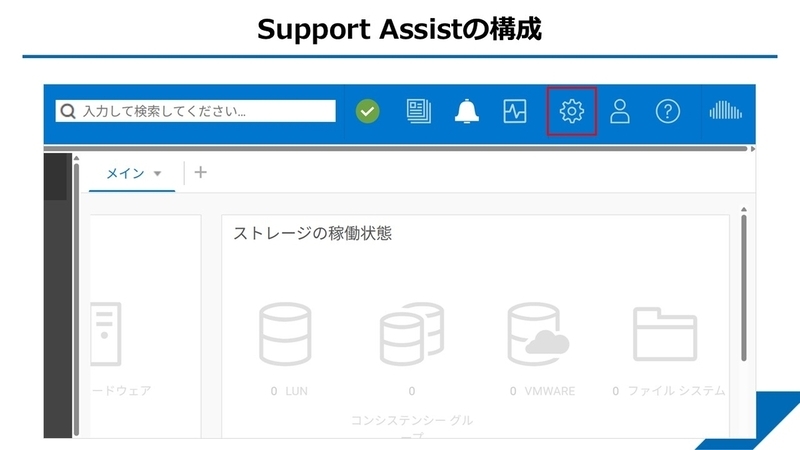The width and height of the screenshot is (800, 450).
Task: Click the LUN storage cylinder icon
Action: (285, 334)
